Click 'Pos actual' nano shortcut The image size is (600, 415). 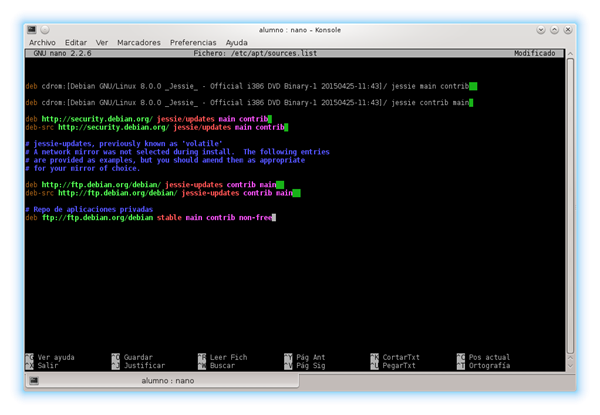(x=484, y=357)
